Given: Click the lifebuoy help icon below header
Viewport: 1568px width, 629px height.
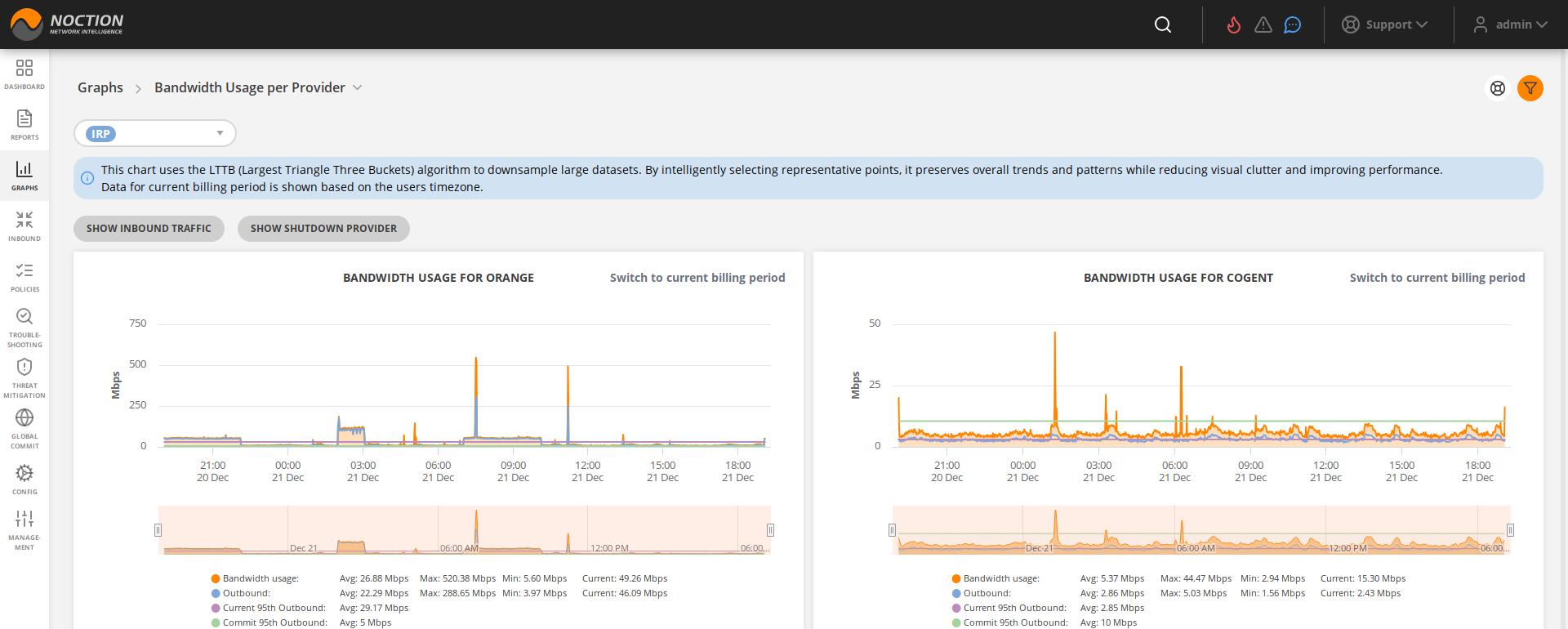Looking at the screenshot, I should click(x=1497, y=88).
